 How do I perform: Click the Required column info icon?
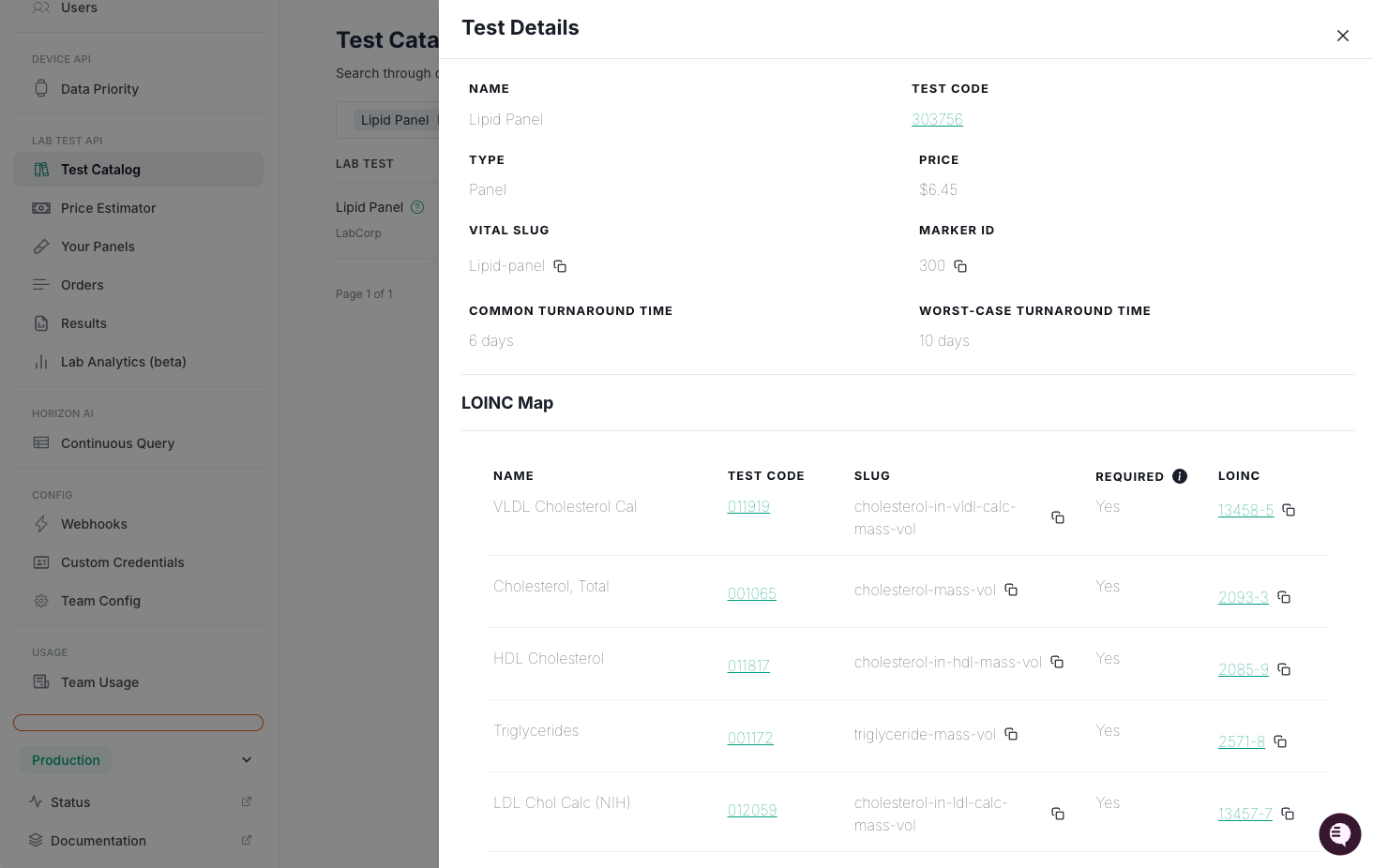(1180, 476)
